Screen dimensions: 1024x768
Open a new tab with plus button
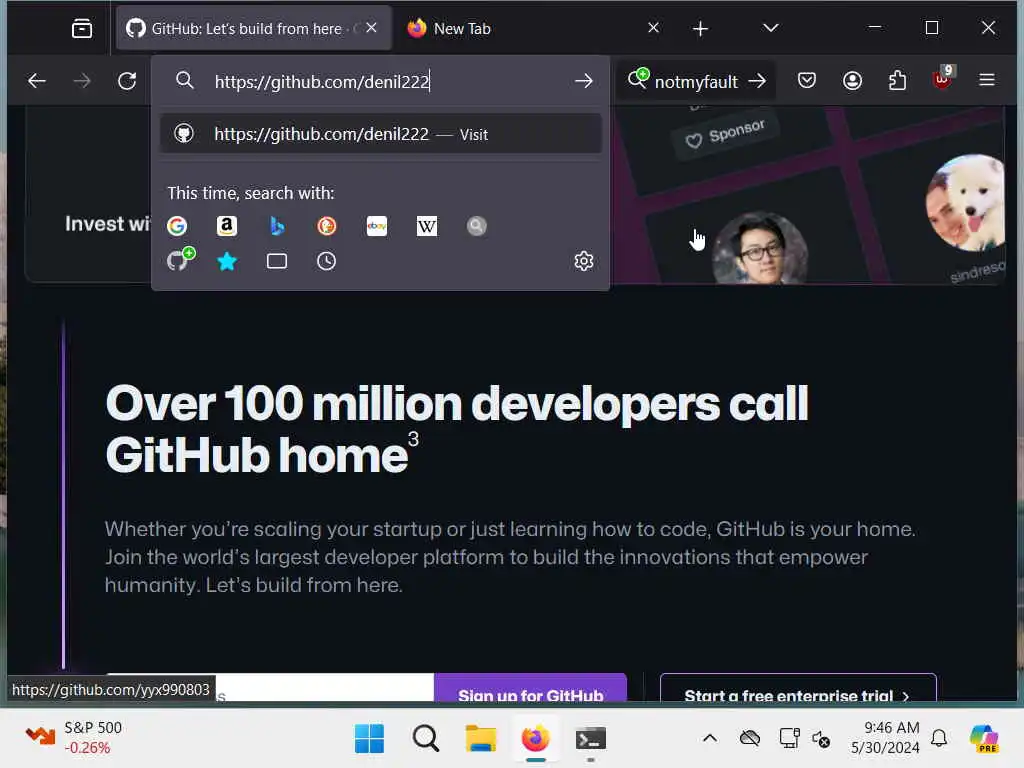click(x=700, y=29)
